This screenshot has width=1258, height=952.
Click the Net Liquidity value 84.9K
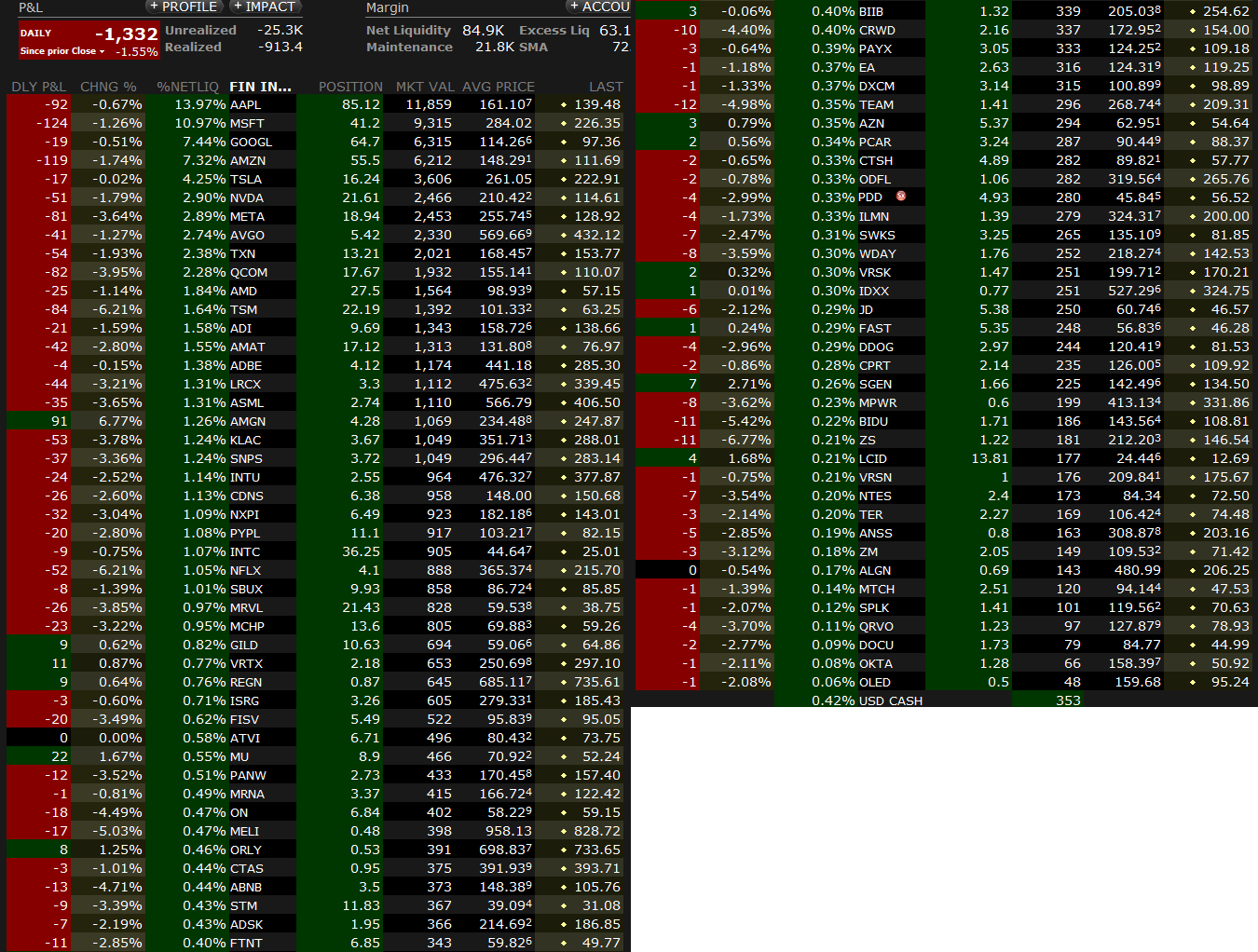tap(484, 31)
